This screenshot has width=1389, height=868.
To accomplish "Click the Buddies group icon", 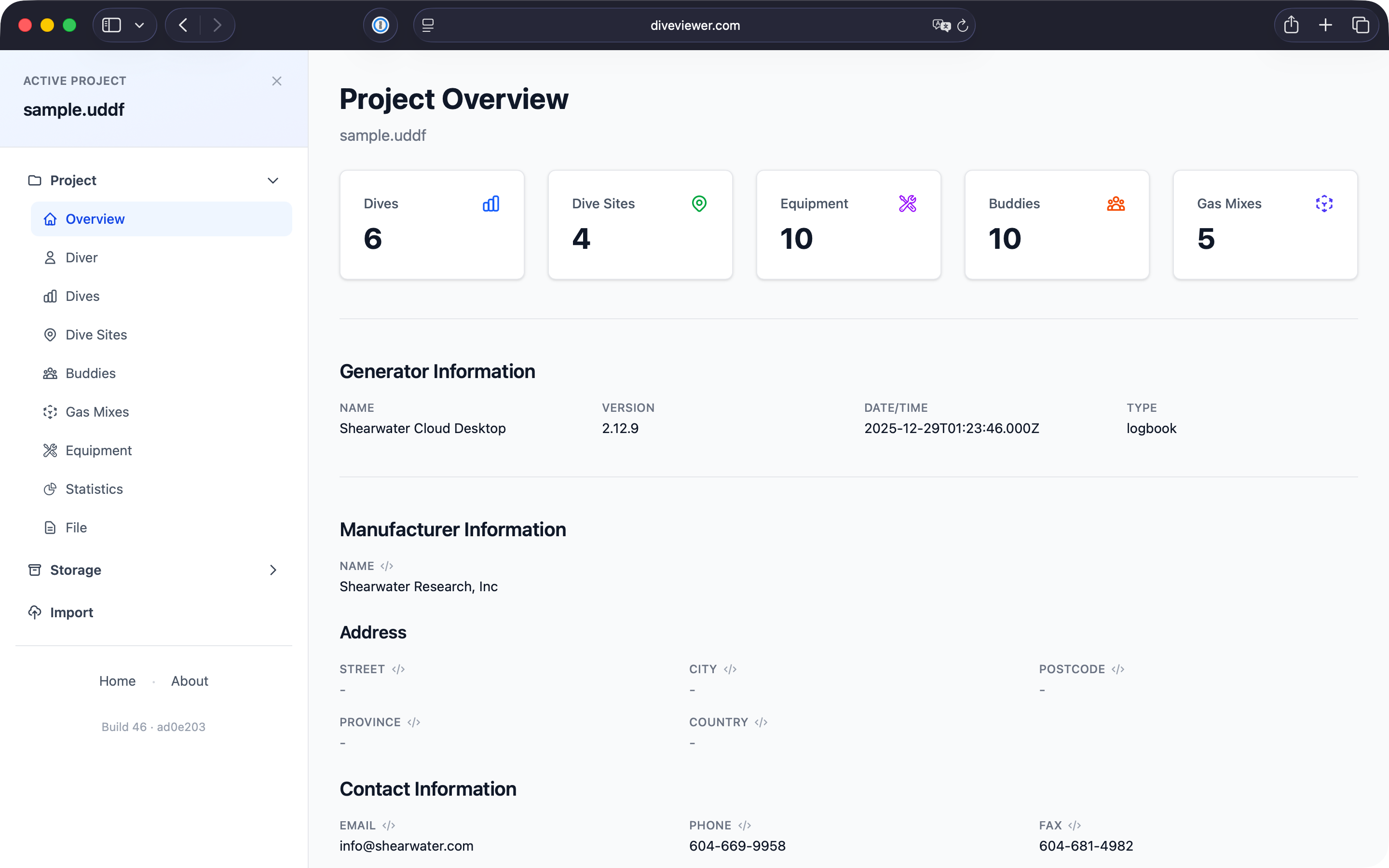I will point(50,373).
